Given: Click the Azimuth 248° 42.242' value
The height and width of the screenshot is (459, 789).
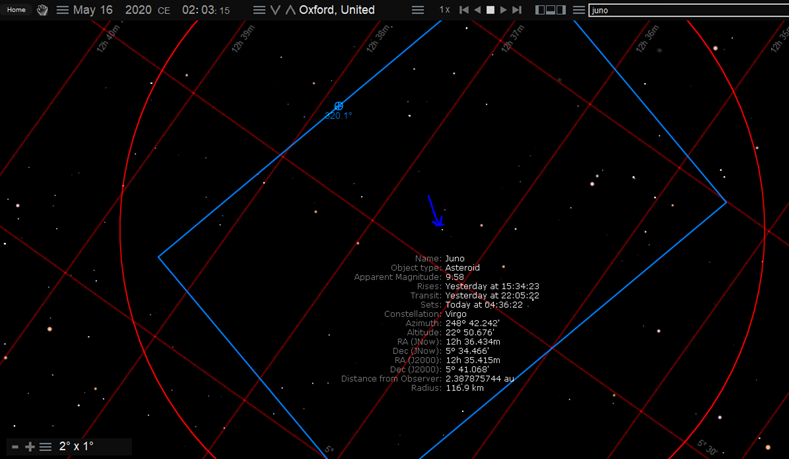Looking at the screenshot, I should 472,323.
